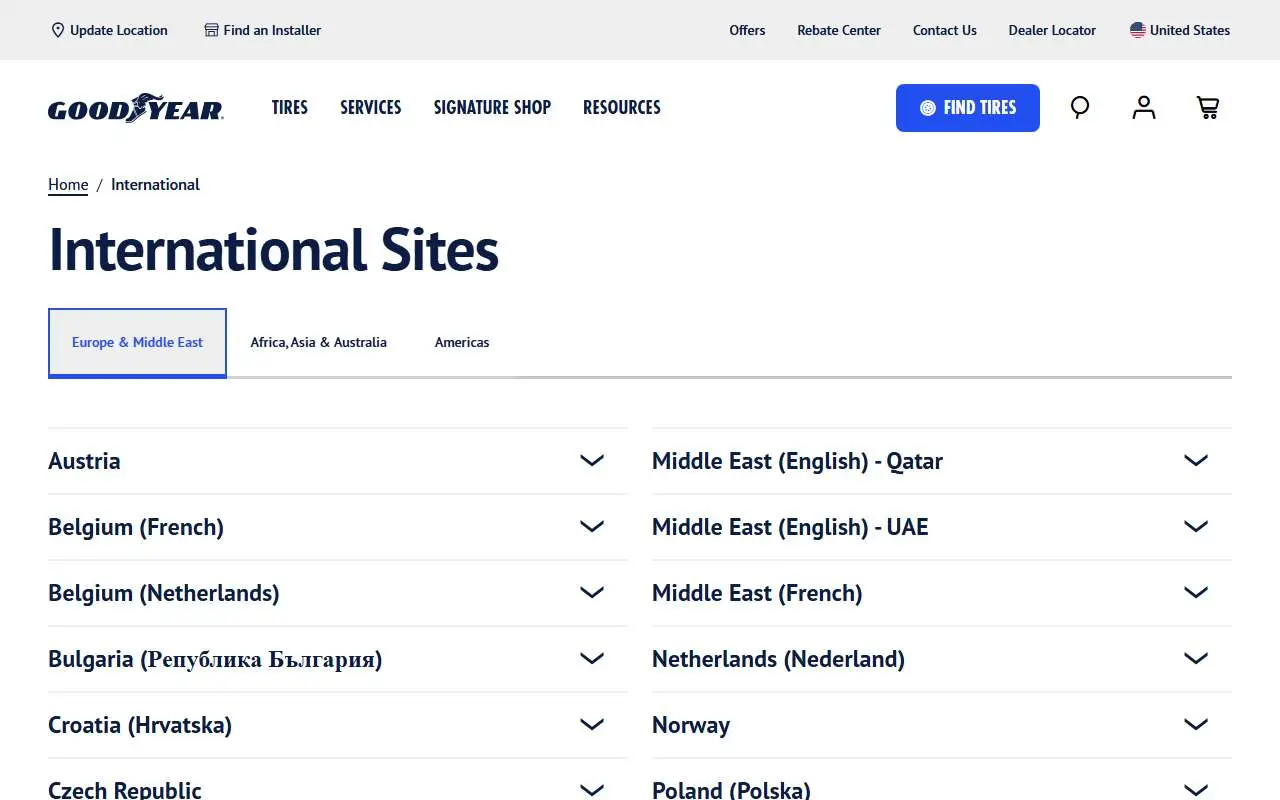Expand the Austria chevron
1280x800 pixels.
(x=592, y=461)
